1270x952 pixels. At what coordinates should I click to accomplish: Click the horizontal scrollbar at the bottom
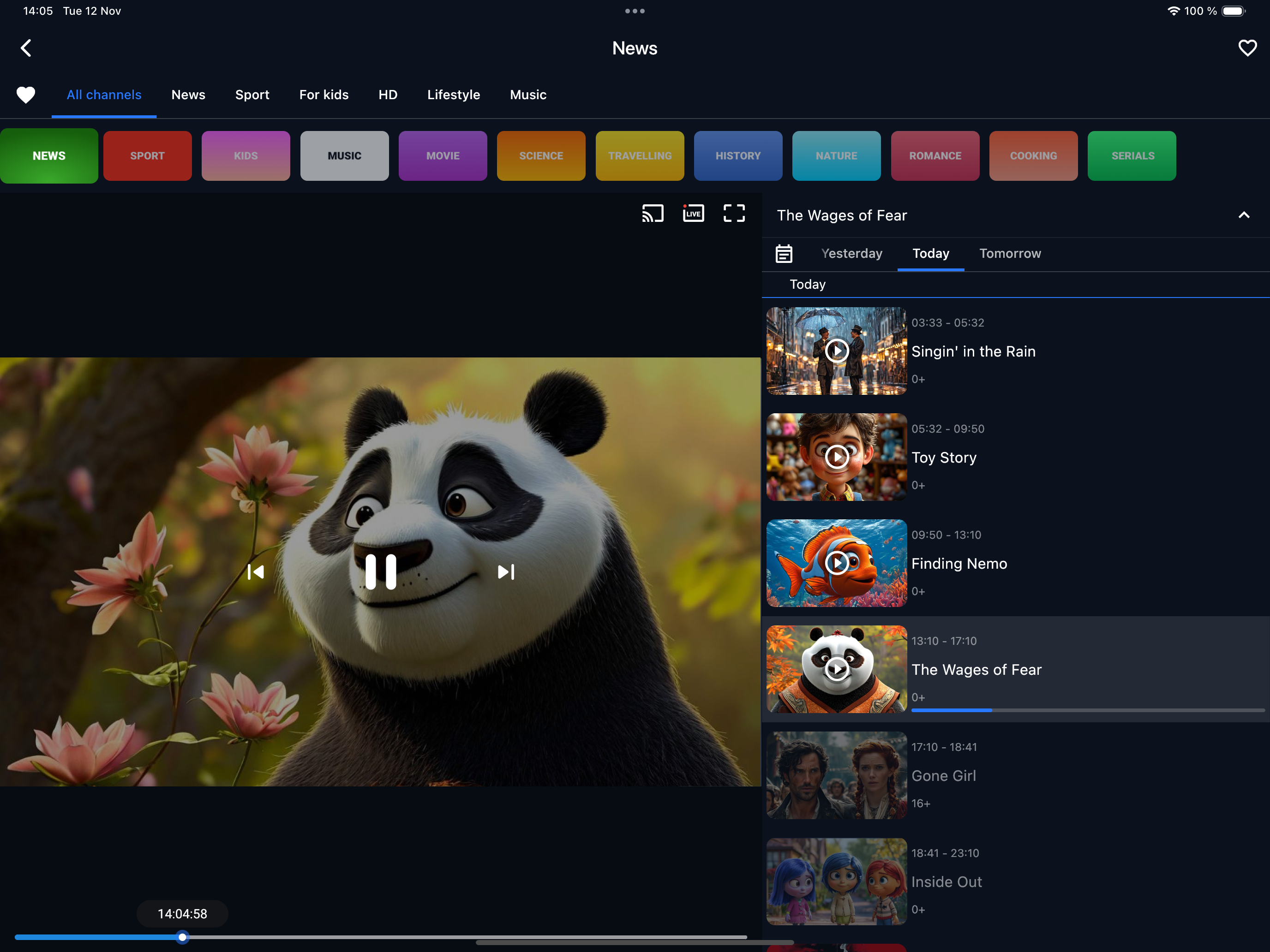[x=635, y=942]
